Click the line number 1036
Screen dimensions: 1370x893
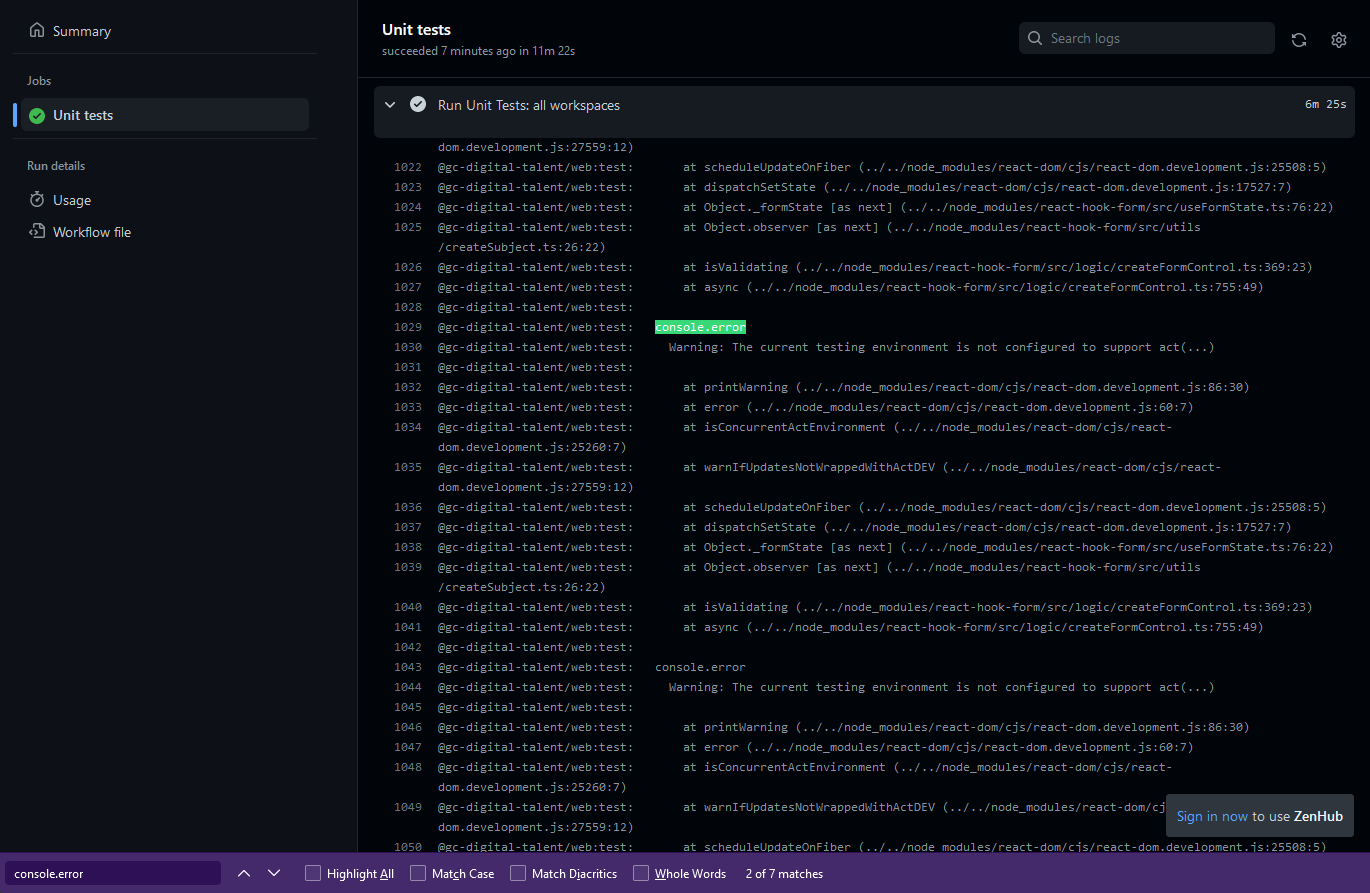pos(407,507)
